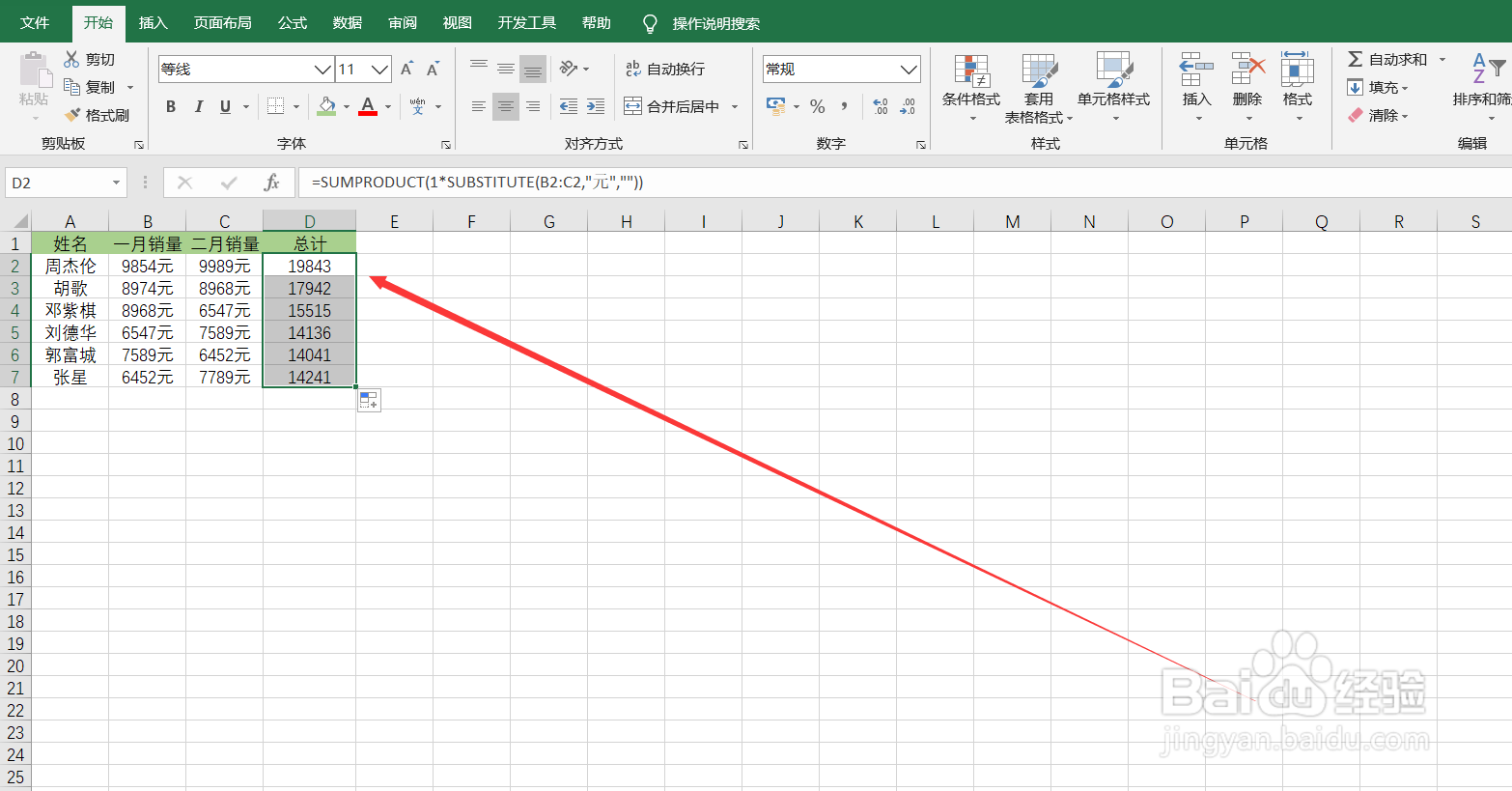Open the font name dropdown (等线)
Screen dimensions: 1512x791
(x=323, y=70)
